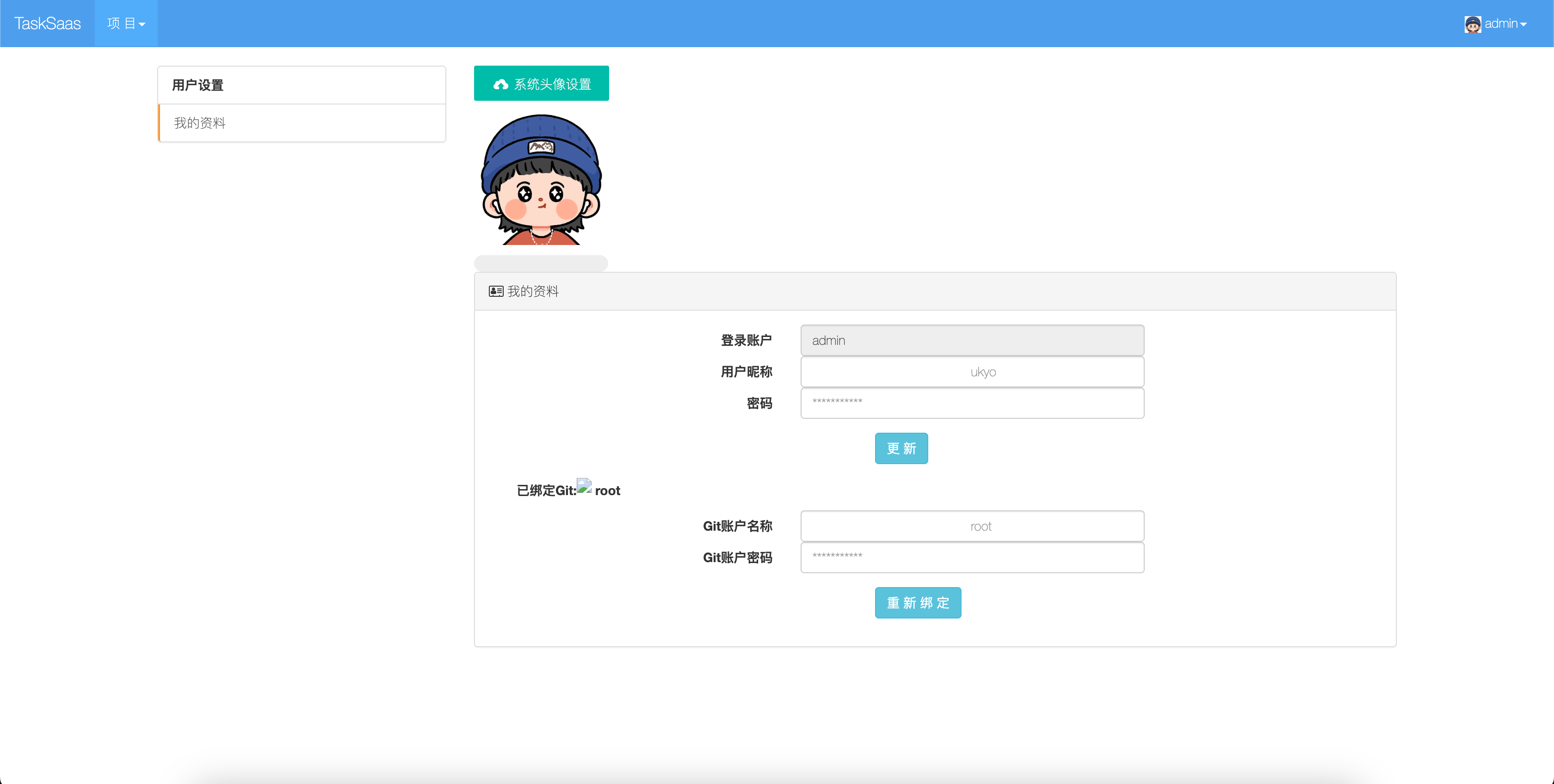This screenshot has height=784, width=1554.
Task: Click the disabled 登录账户 admin field
Action: click(x=972, y=341)
